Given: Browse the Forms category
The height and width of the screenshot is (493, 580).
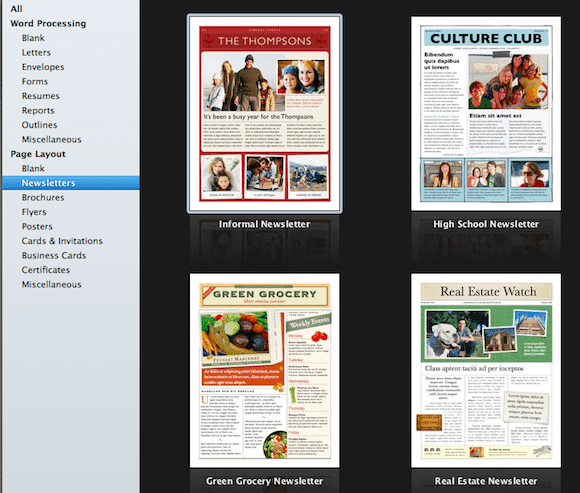Looking at the screenshot, I should click(x=35, y=81).
